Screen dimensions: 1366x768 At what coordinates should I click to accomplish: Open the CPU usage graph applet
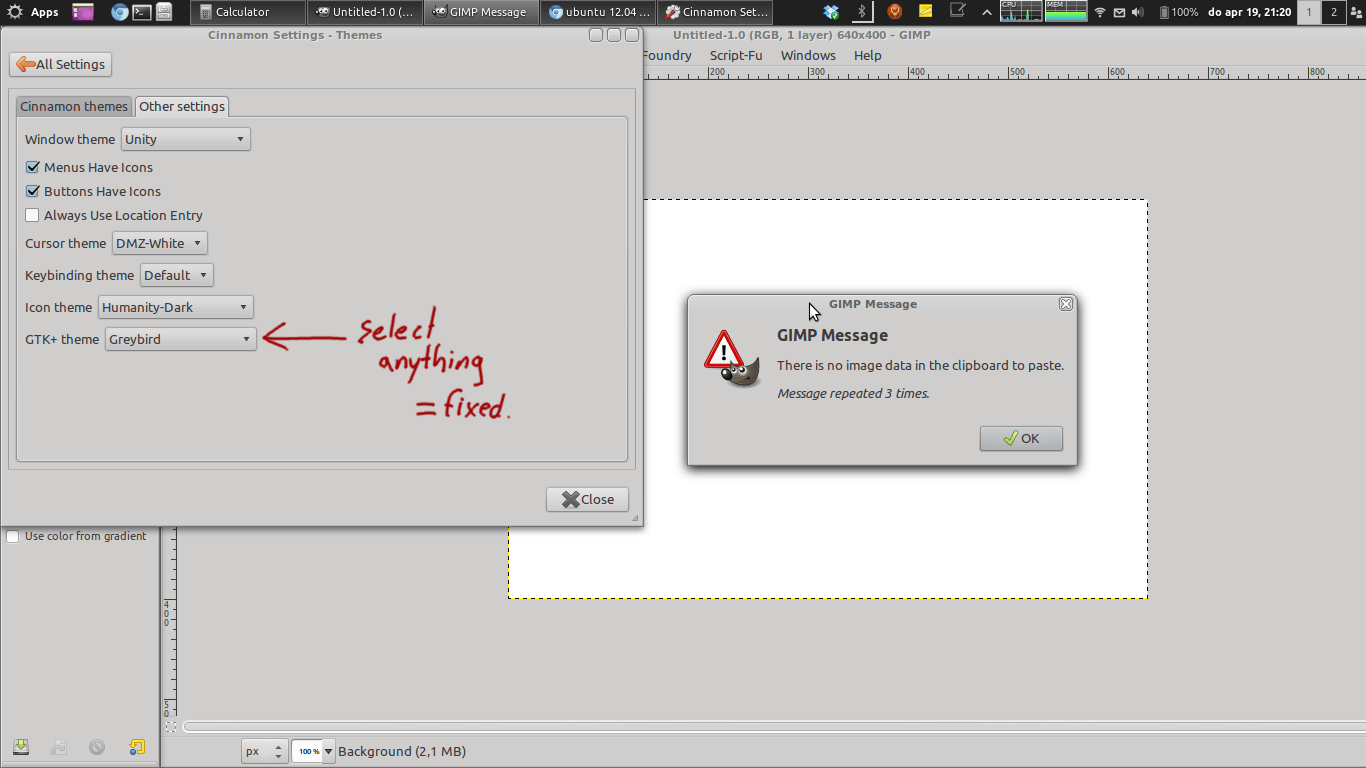pyautogui.click(x=1021, y=12)
